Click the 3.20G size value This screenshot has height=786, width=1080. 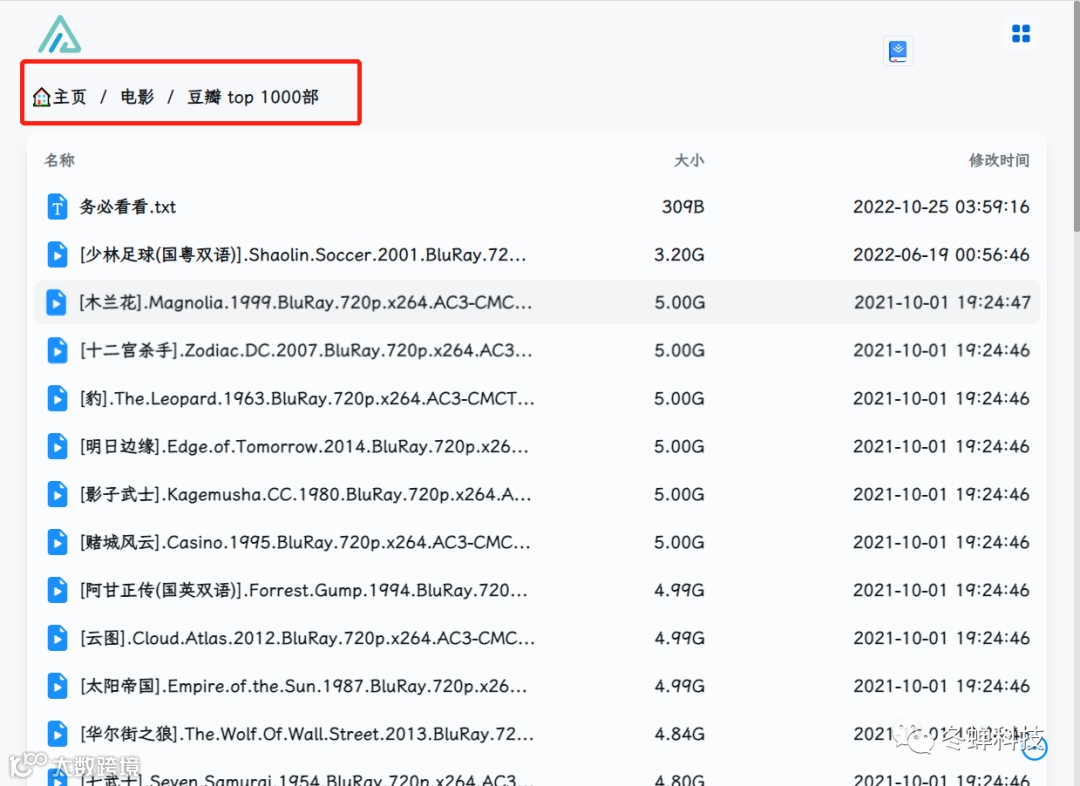(679, 255)
